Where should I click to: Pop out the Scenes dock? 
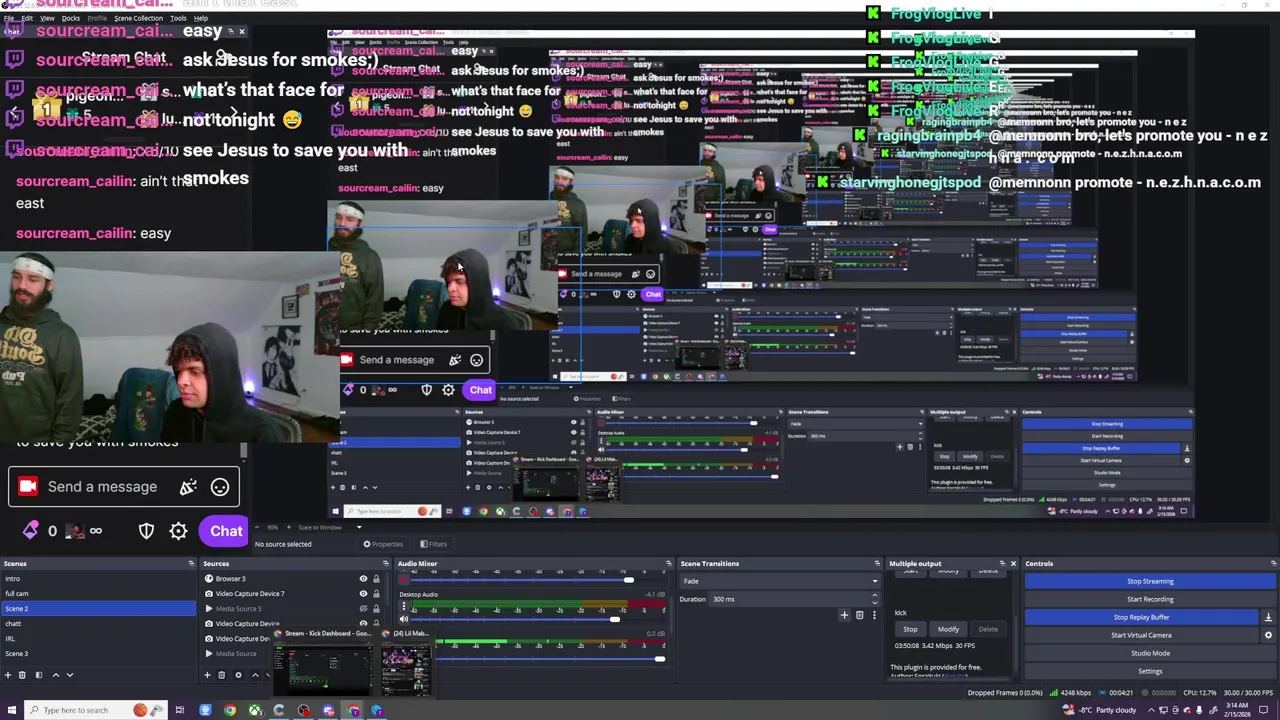point(191,563)
